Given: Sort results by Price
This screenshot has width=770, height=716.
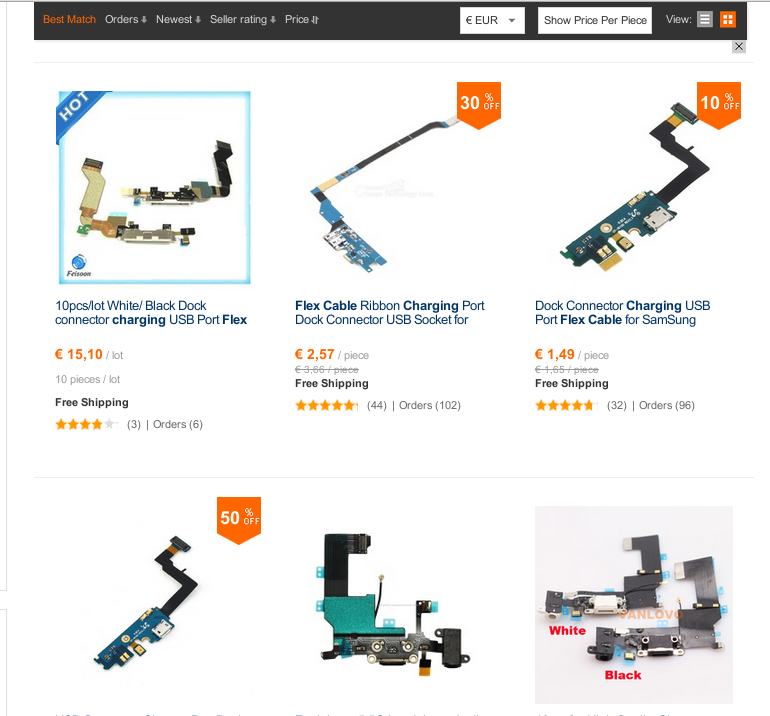Looking at the screenshot, I should coord(302,20).
